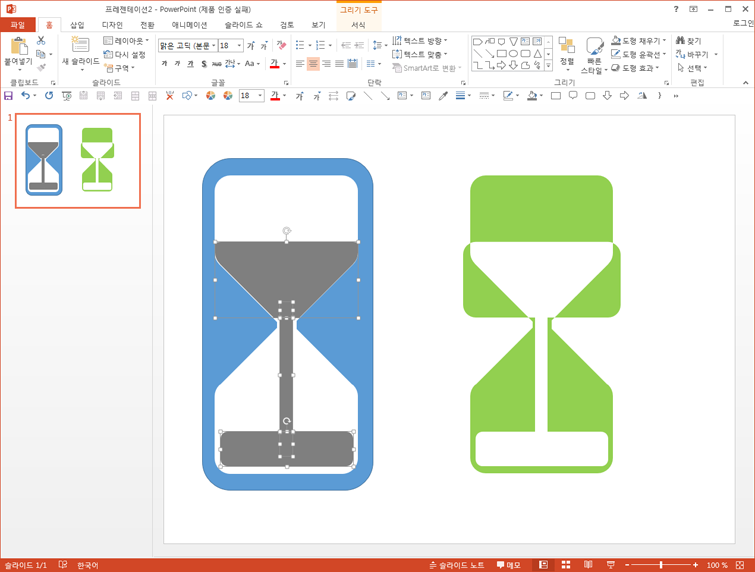Click the Find binoculars button
Viewport: 755px width, 572px height.
pyautogui.click(x=688, y=40)
